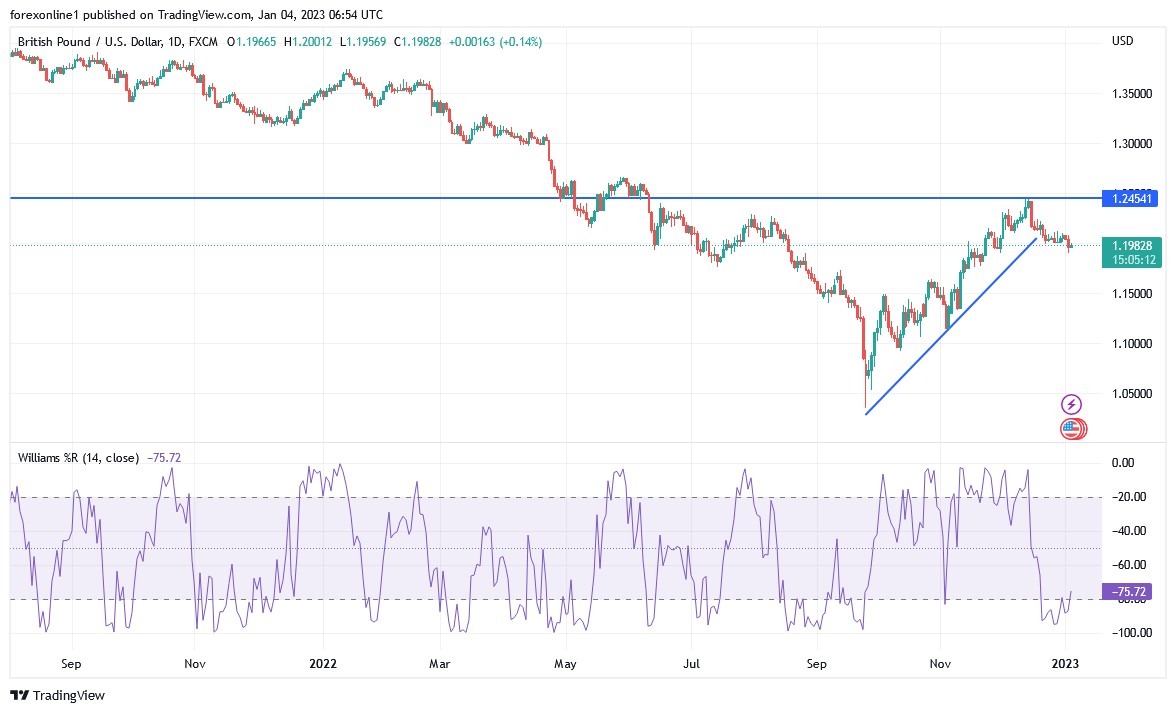Select the 2022 label on the time axis
This screenshot has height=713, width=1176.
pyautogui.click(x=322, y=663)
